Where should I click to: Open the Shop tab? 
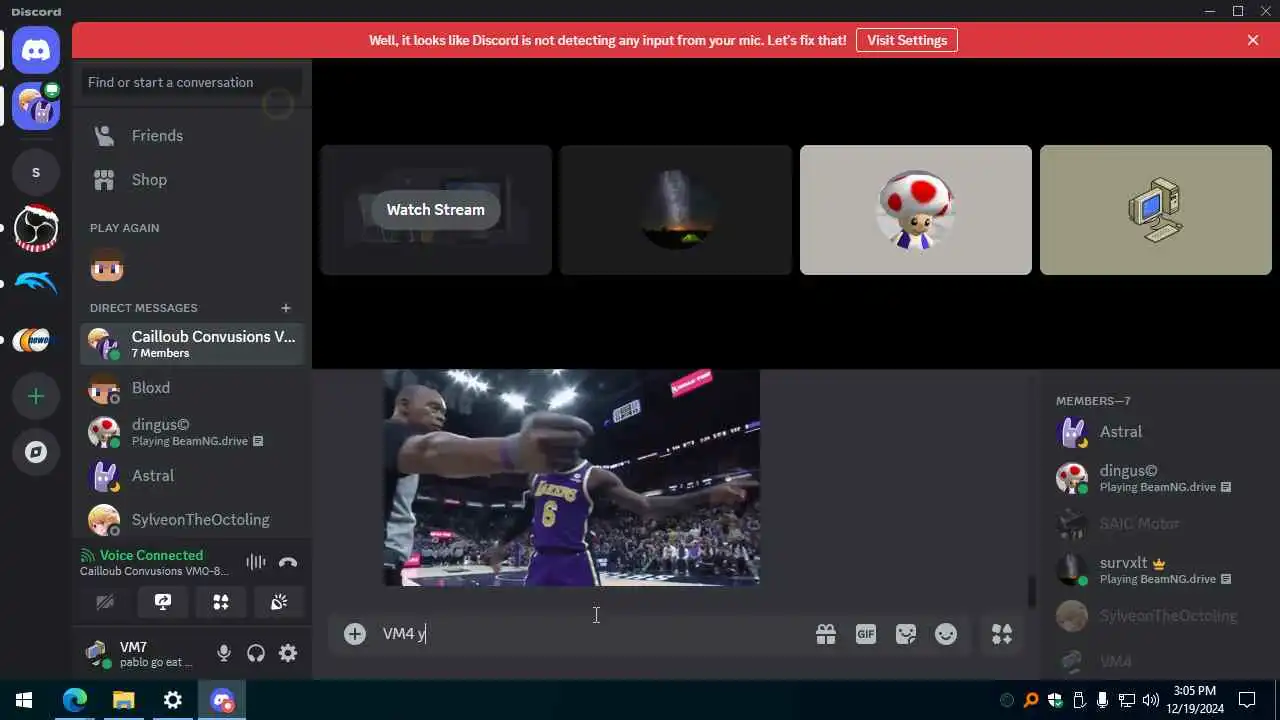click(192, 180)
